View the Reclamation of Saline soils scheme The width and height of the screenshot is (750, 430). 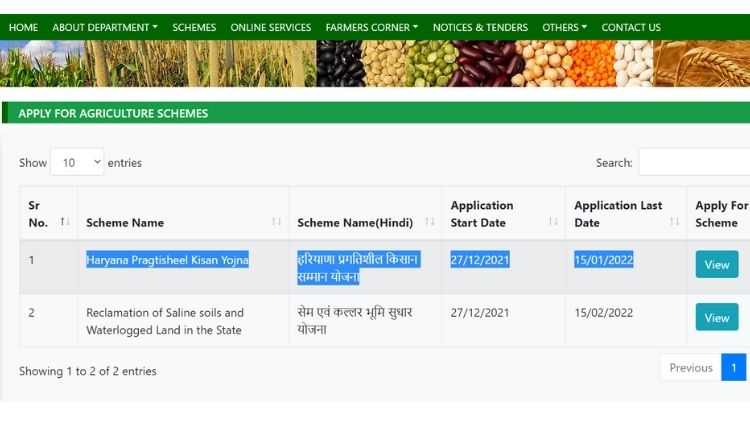(717, 317)
